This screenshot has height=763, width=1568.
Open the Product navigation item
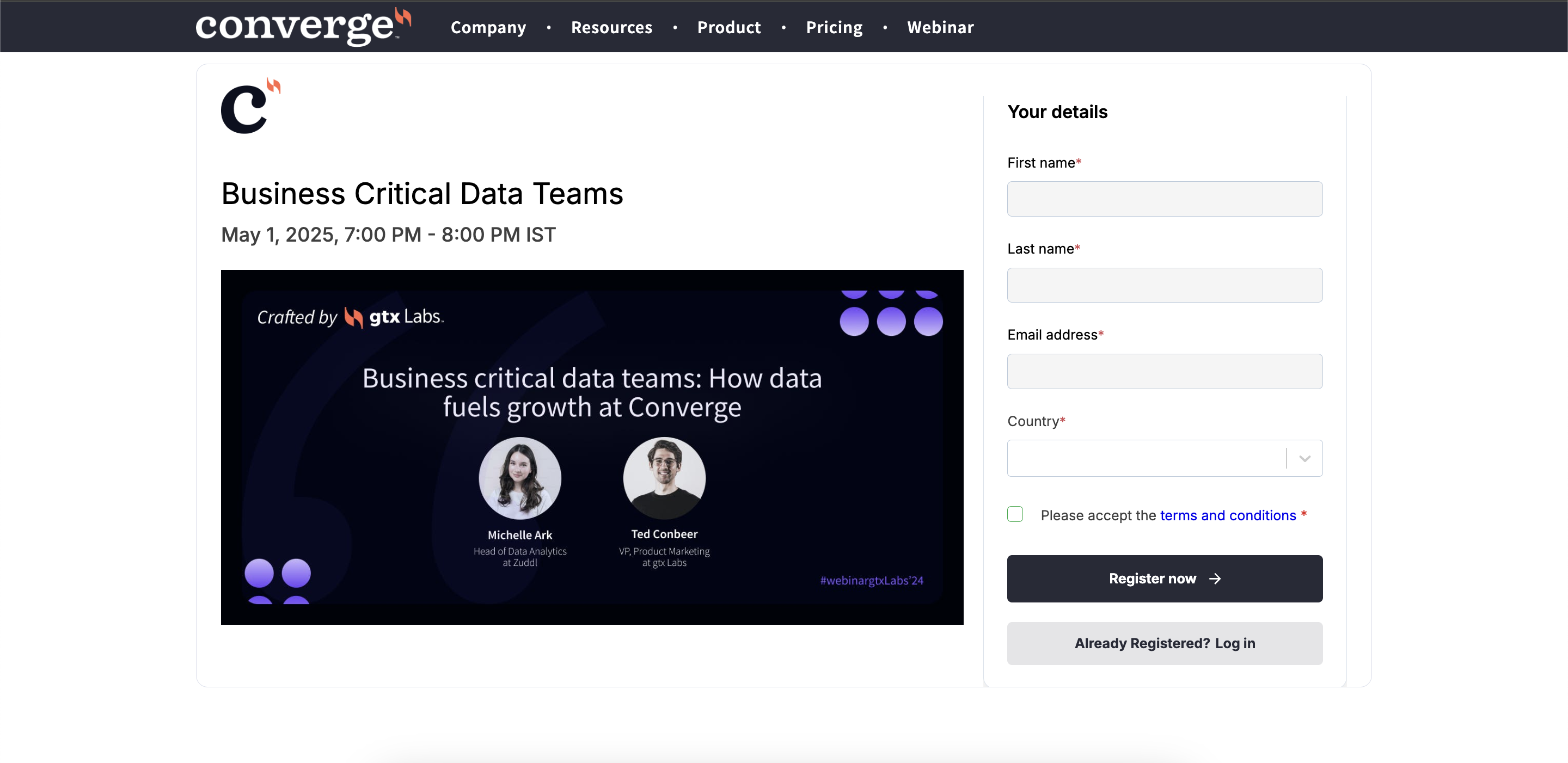[728, 27]
